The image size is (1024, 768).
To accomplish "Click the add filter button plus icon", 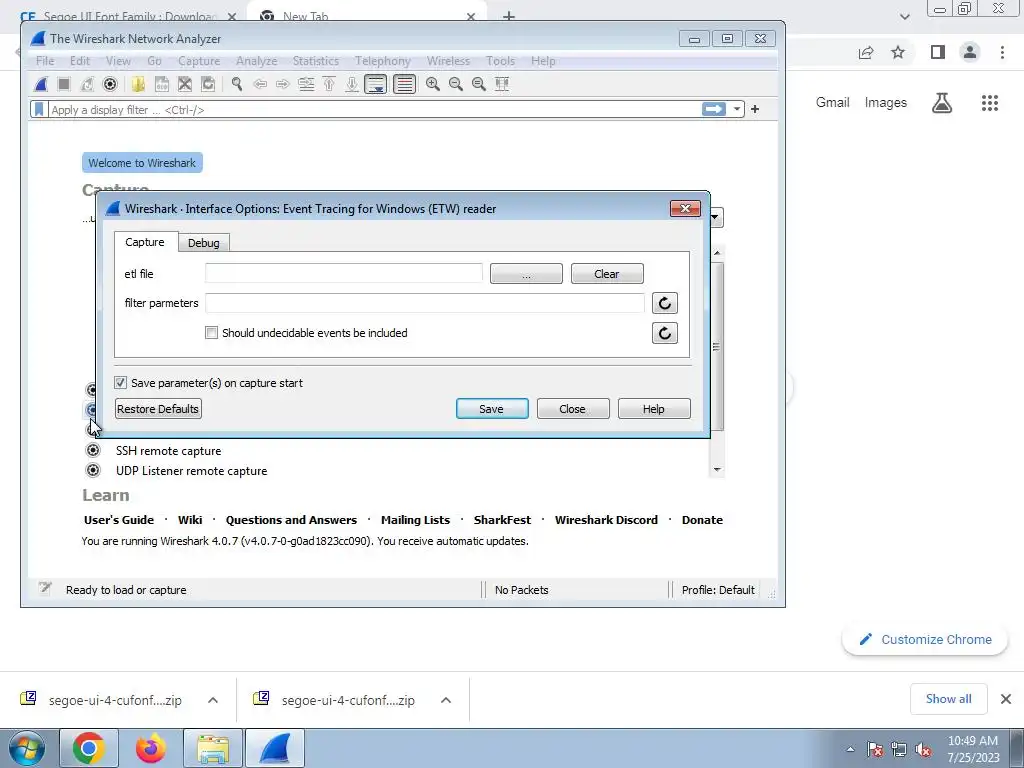I will pyautogui.click(x=755, y=109).
